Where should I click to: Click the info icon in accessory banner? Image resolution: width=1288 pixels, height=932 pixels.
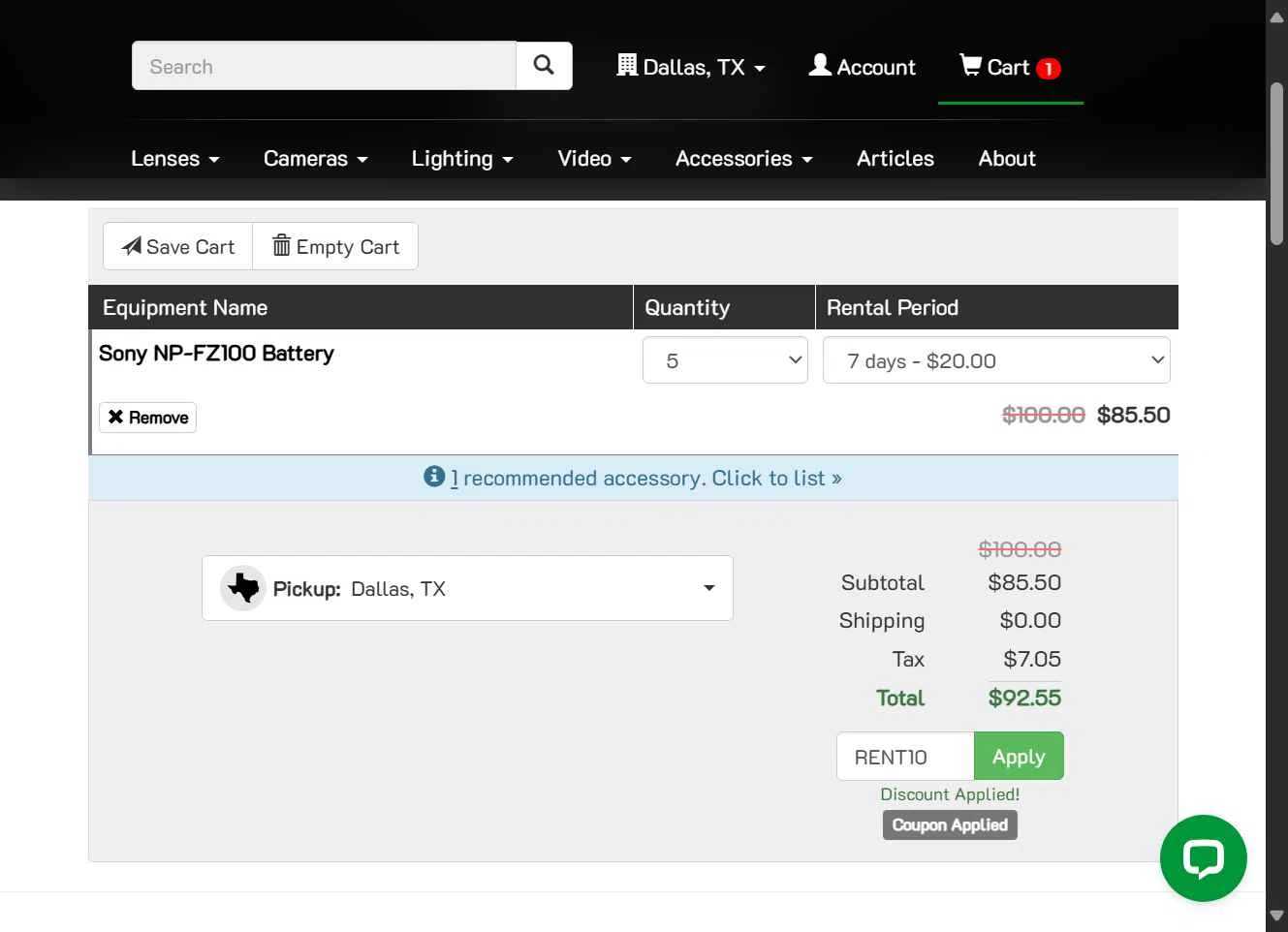(434, 477)
